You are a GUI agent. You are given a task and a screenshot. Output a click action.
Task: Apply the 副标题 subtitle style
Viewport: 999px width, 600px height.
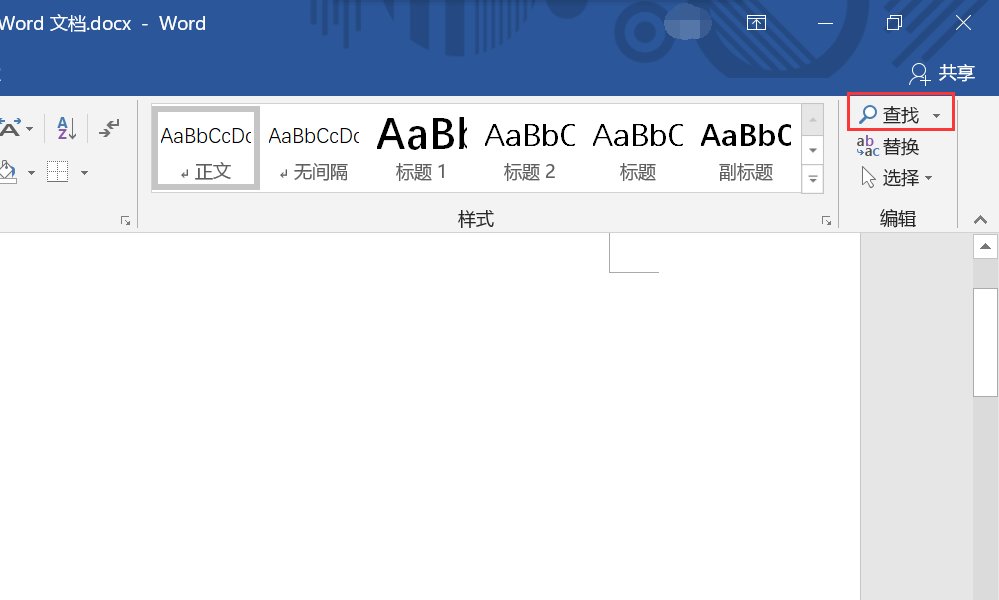(745, 148)
